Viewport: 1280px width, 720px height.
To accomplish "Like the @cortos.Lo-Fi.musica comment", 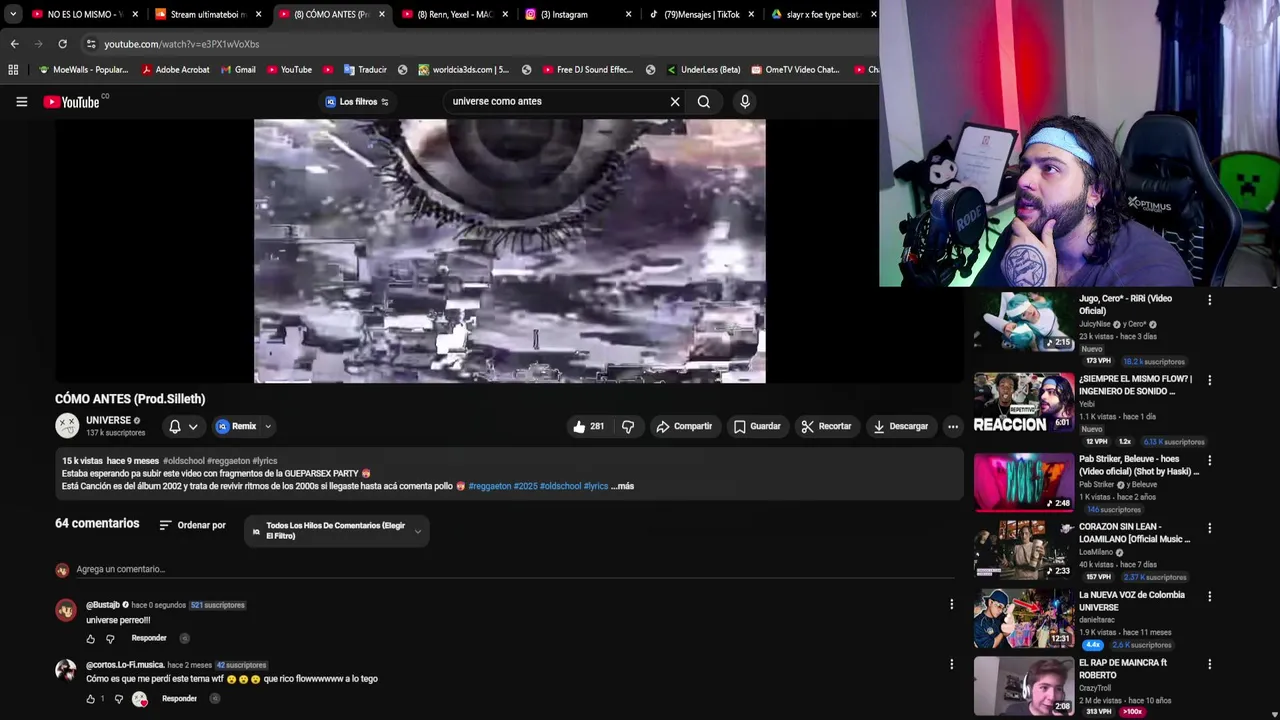I will click(x=91, y=699).
